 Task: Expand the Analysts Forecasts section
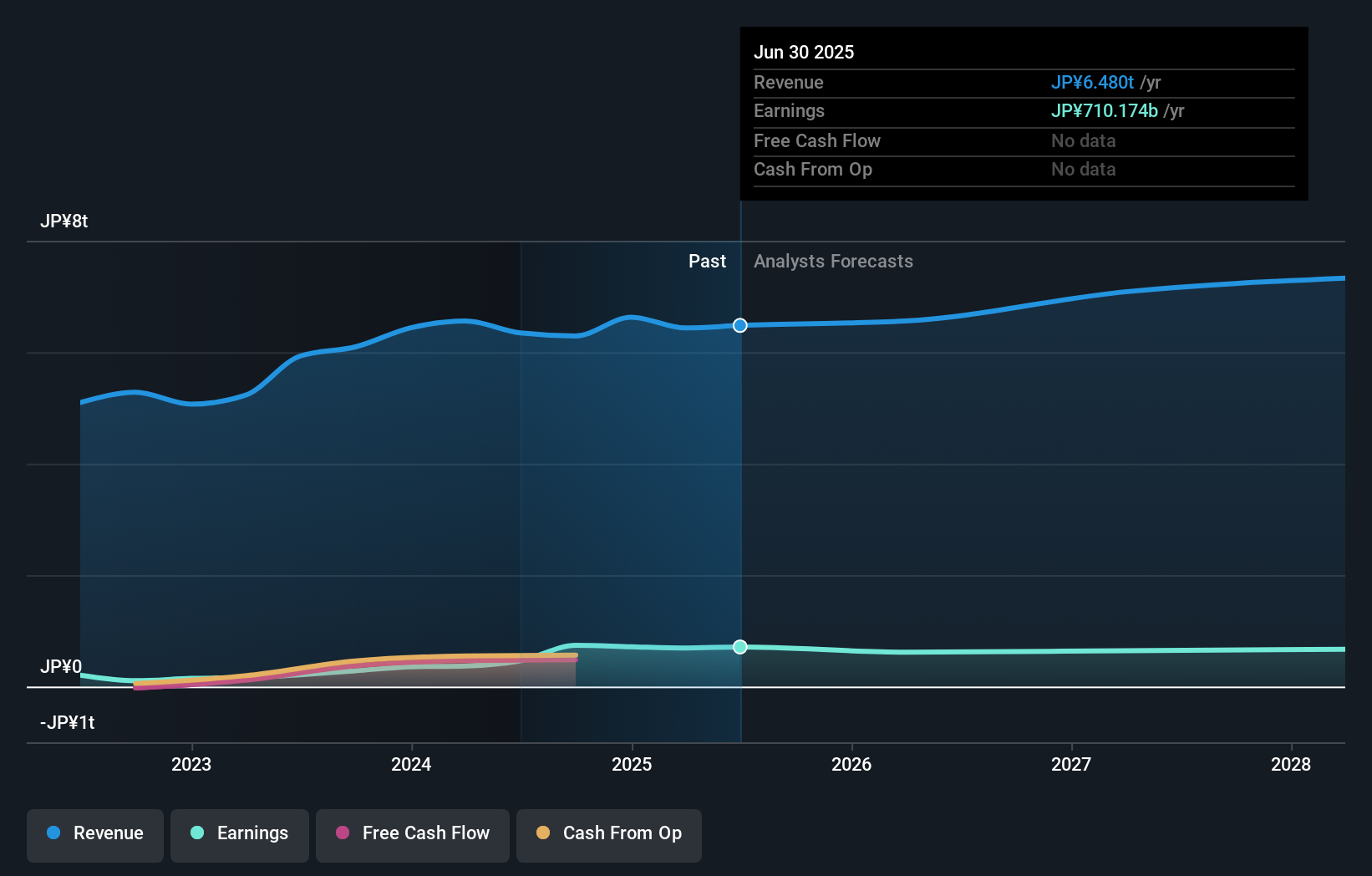point(833,261)
